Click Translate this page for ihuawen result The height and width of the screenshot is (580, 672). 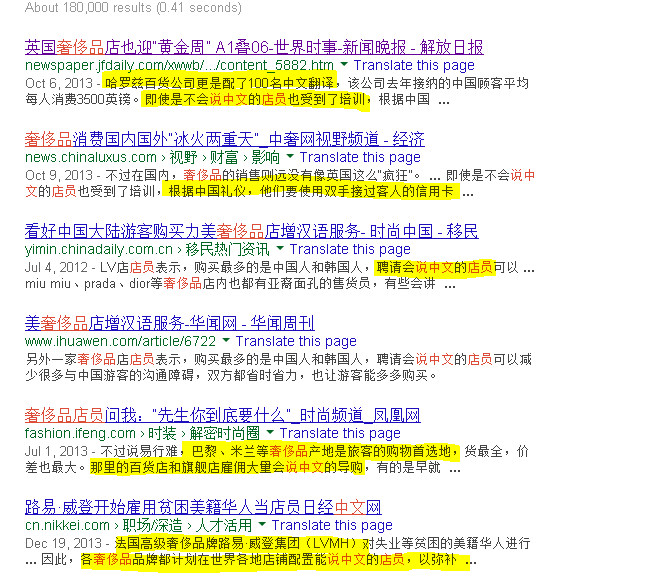tap(296, 341)
